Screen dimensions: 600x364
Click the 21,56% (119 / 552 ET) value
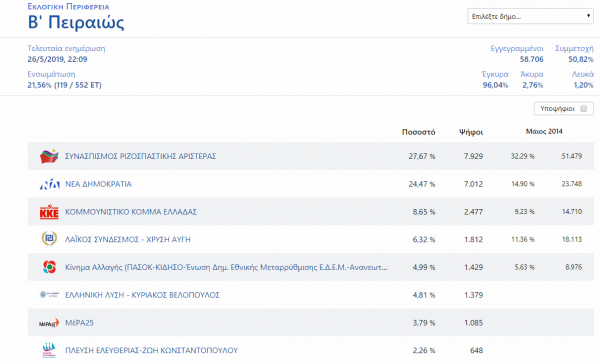click(64, 85)
